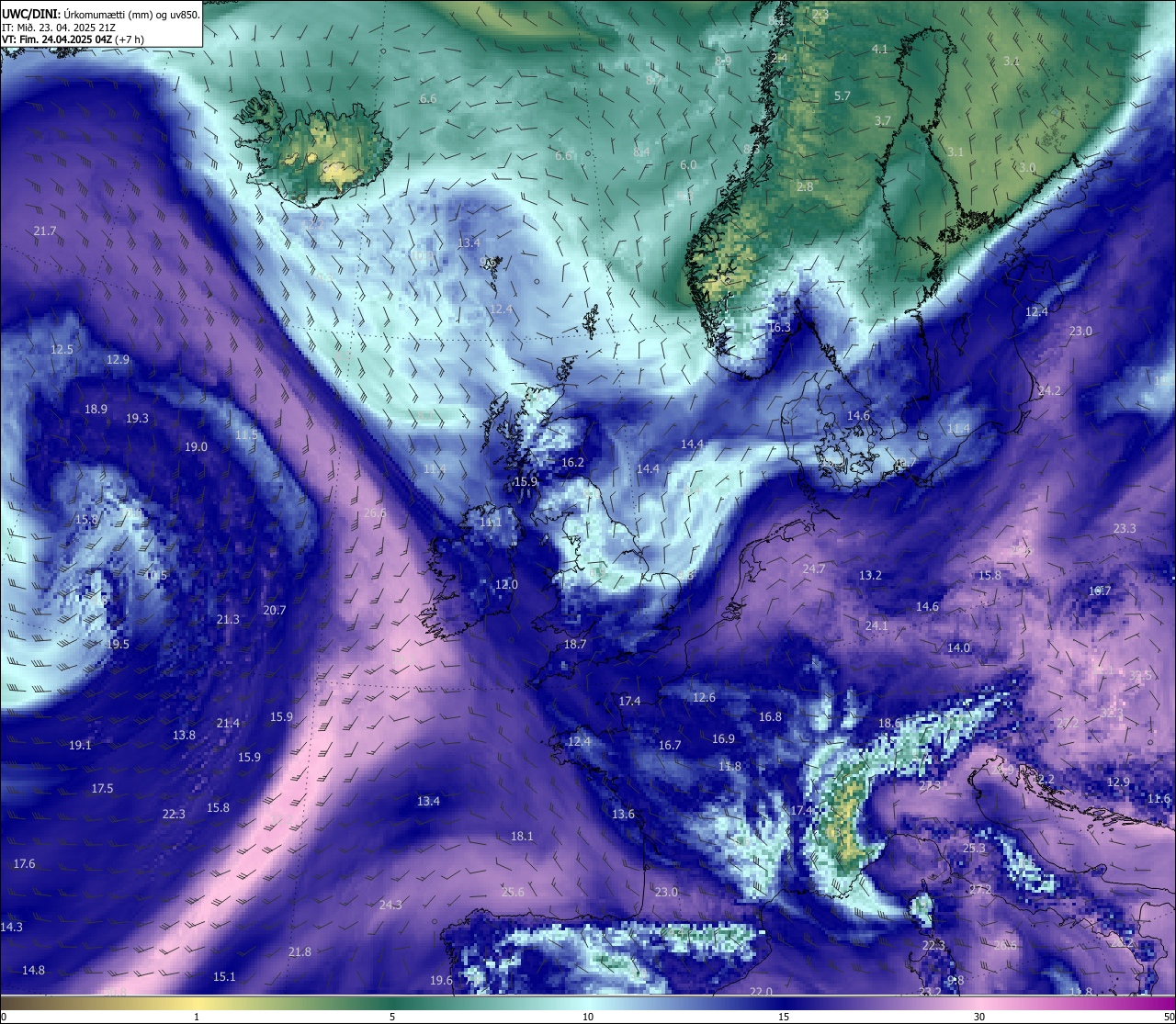
Task: Click the 24.3 value on the map
Action: 390,906
